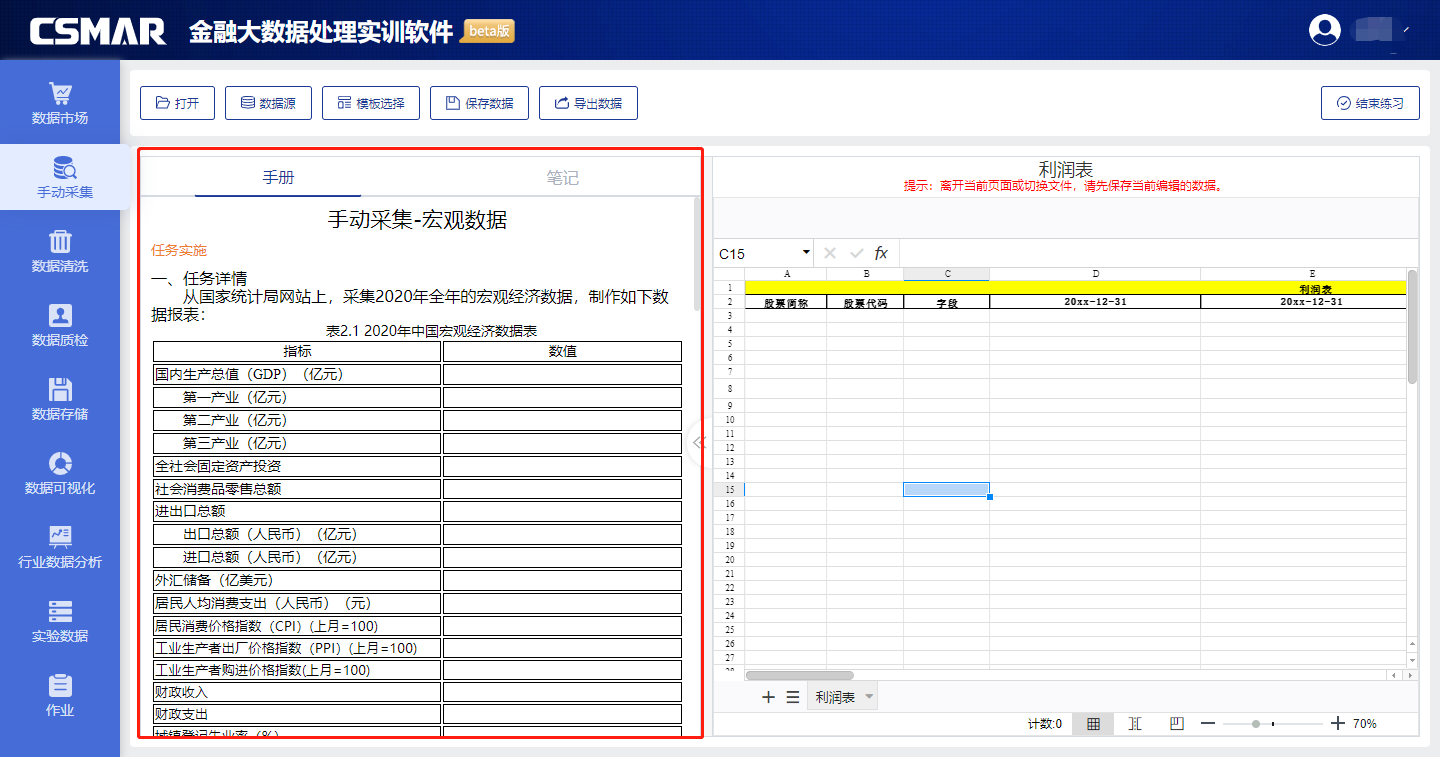Viewport: 1440px width, 757px height.
Task: Click the 结束练习 button
Action: pos(1370,103)
